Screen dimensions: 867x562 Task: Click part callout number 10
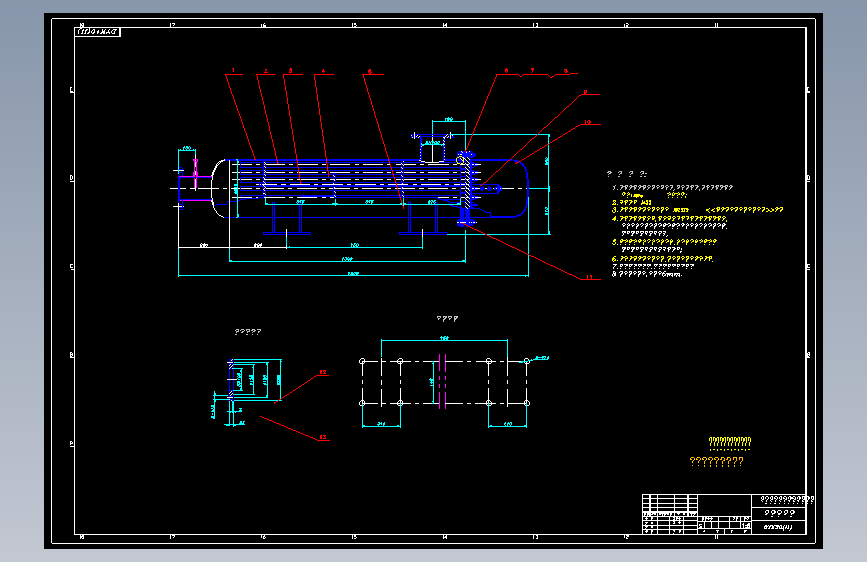tap(587, 122)
